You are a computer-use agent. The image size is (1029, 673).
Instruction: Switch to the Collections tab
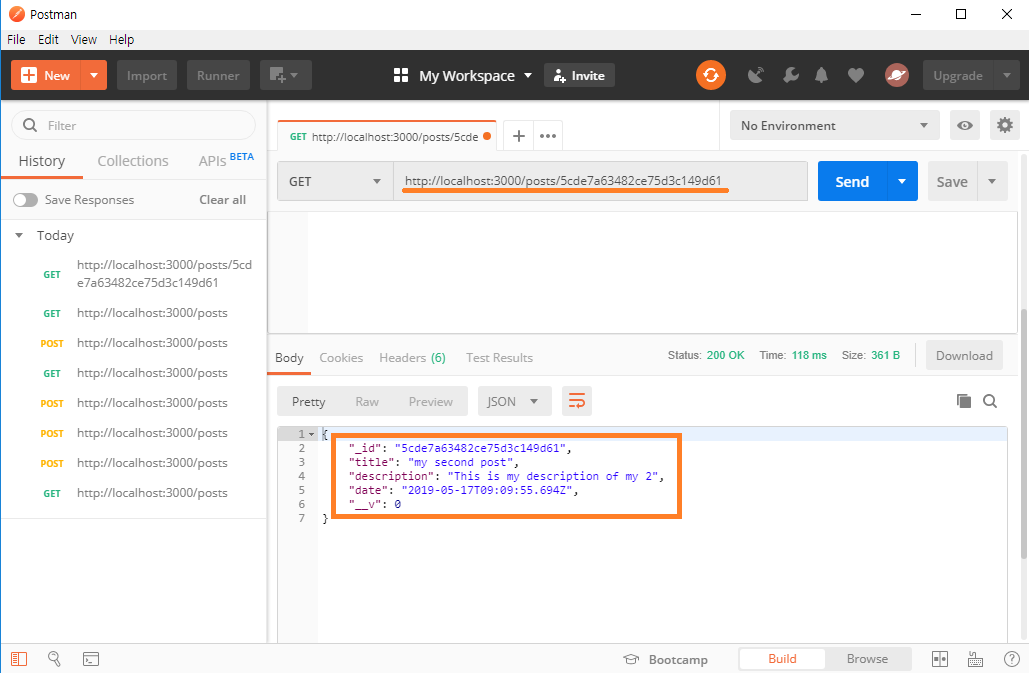133,161
